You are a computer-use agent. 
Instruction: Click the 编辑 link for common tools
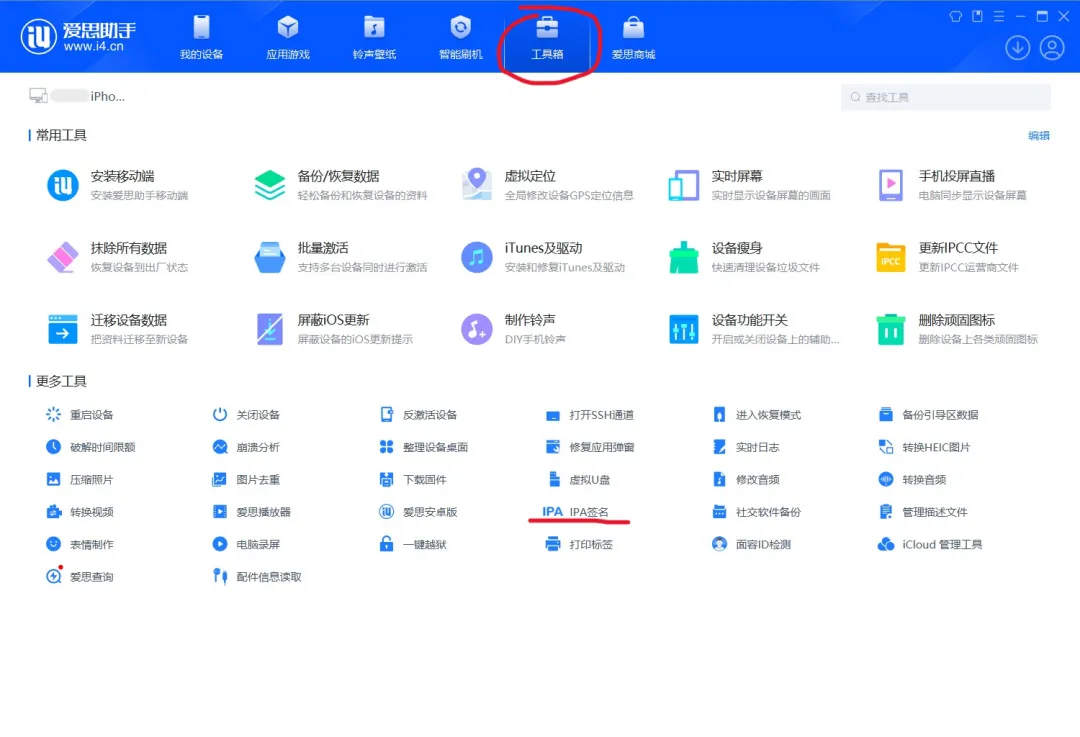click(1039, 136)
